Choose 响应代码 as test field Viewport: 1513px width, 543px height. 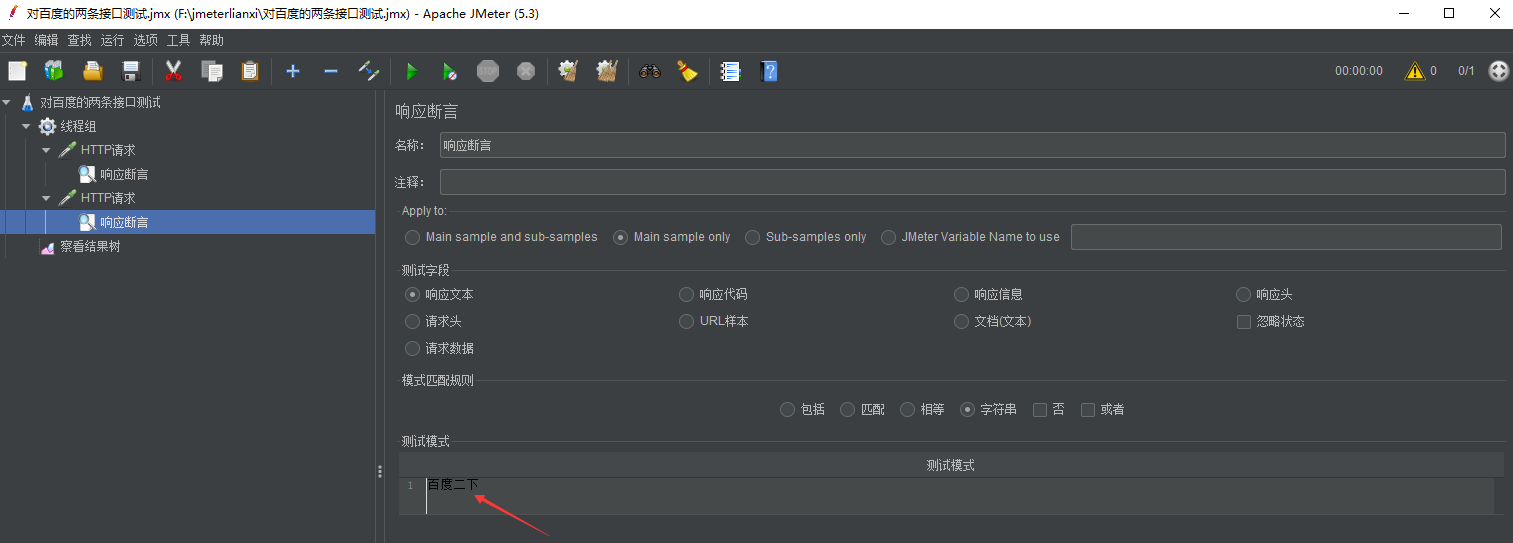point(713,294)
